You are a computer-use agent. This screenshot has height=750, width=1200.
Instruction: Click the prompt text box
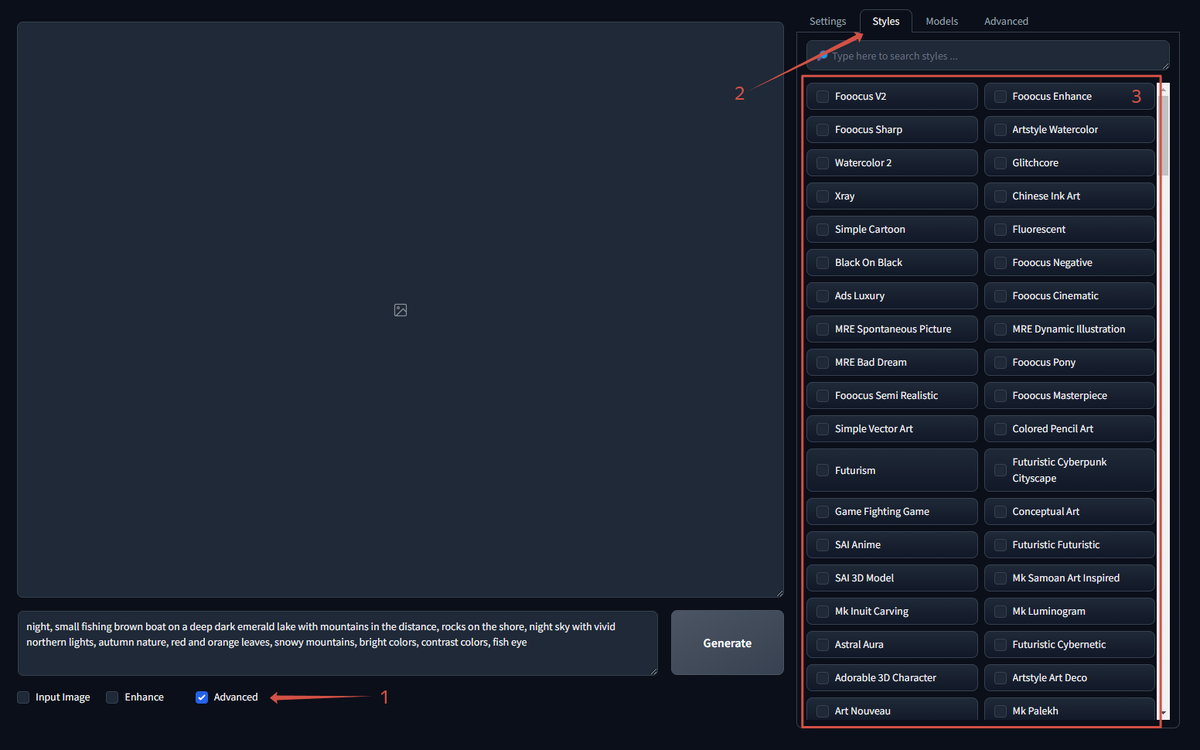coord(338,643)
